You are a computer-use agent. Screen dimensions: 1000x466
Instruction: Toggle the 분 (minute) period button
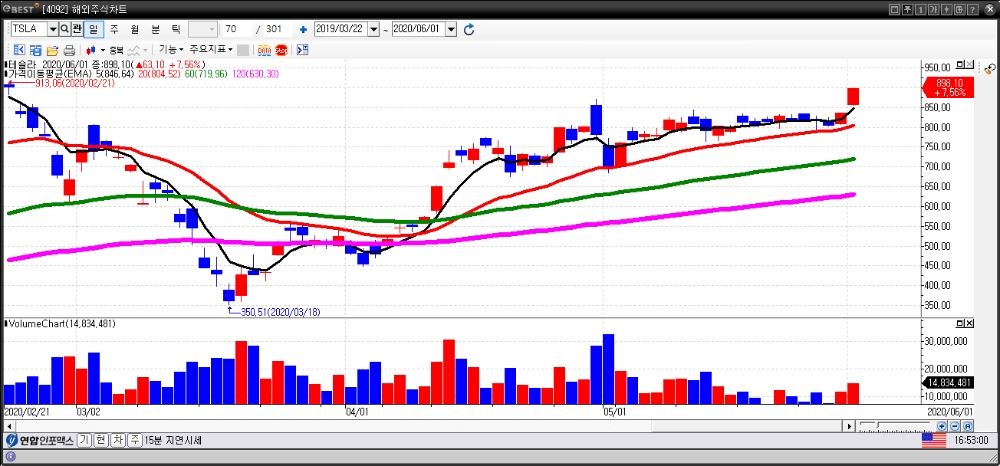(x=155, y=29)
